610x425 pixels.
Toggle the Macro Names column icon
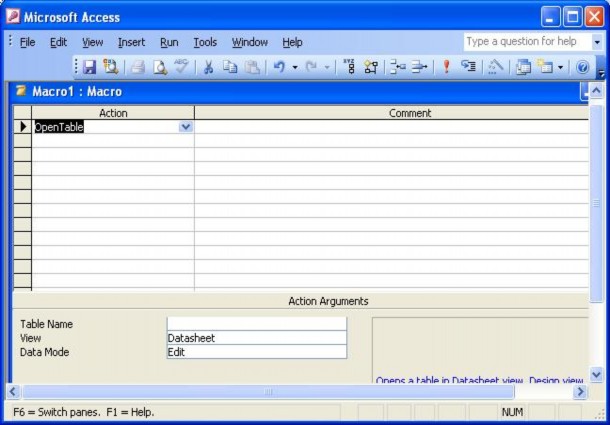tap(350, 67)
